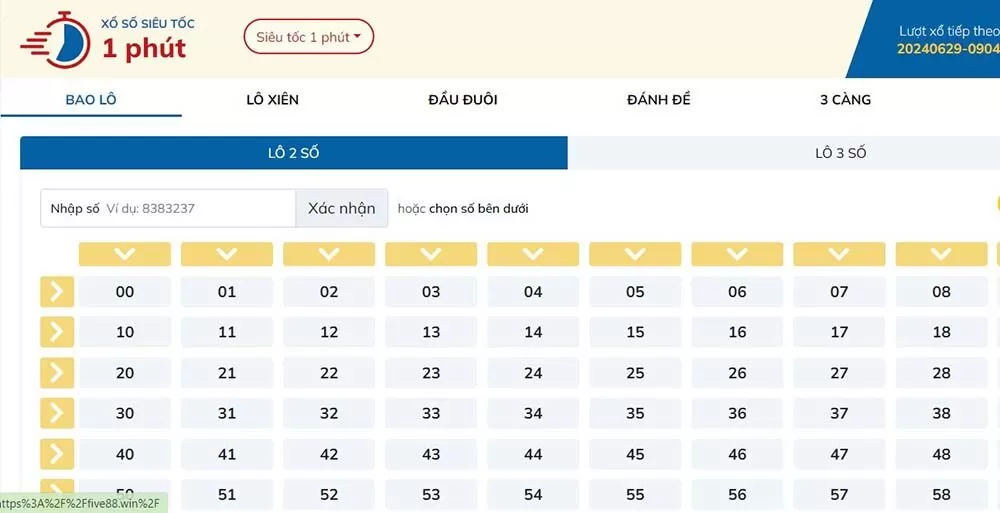
Task: Click the yellow row arrow beside number 30
Action: click(57, 413)
